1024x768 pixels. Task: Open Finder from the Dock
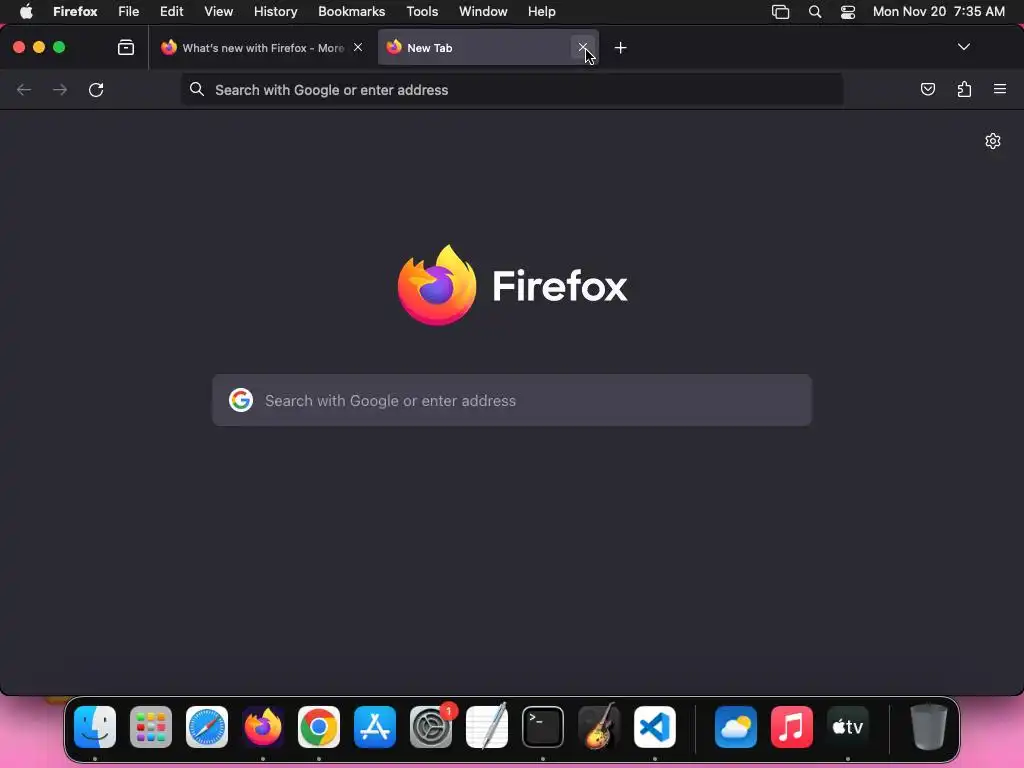[x=95, y=727]
